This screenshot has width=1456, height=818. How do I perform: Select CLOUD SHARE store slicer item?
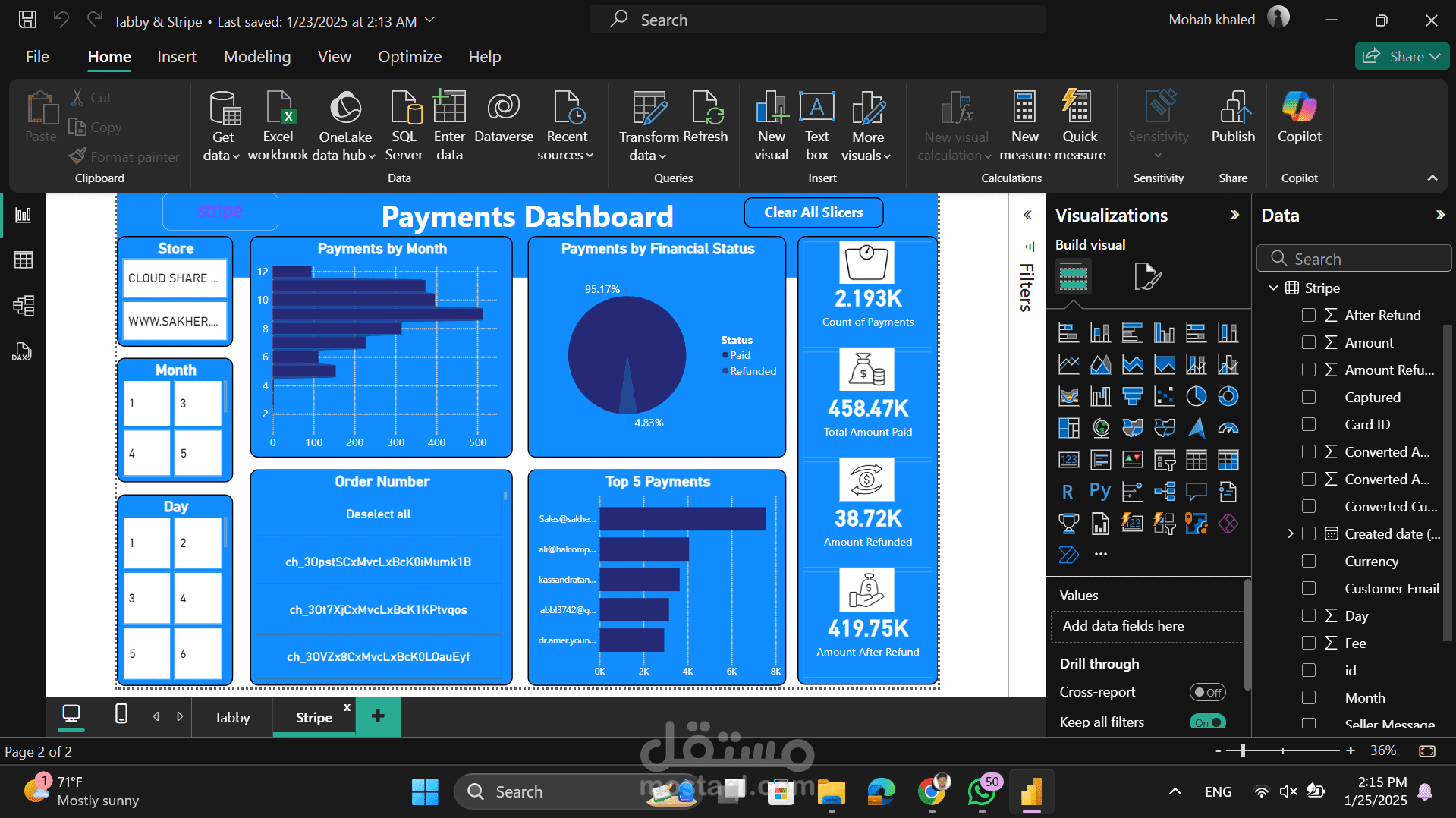click(x=175, y=278)
